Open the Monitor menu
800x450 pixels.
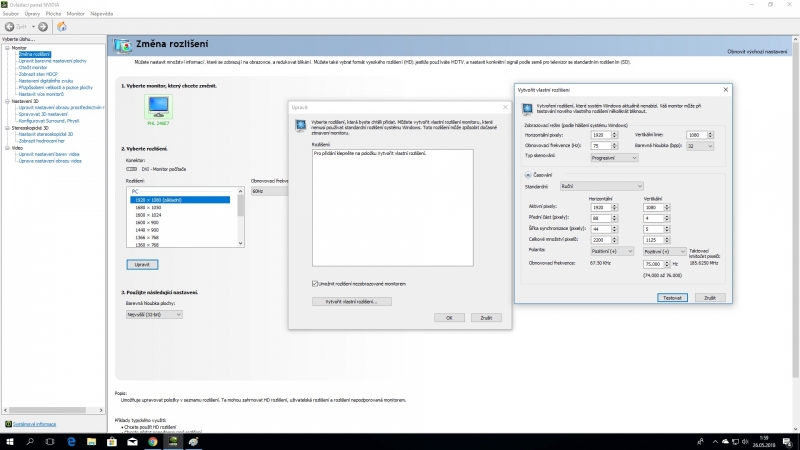pos(76,14)
